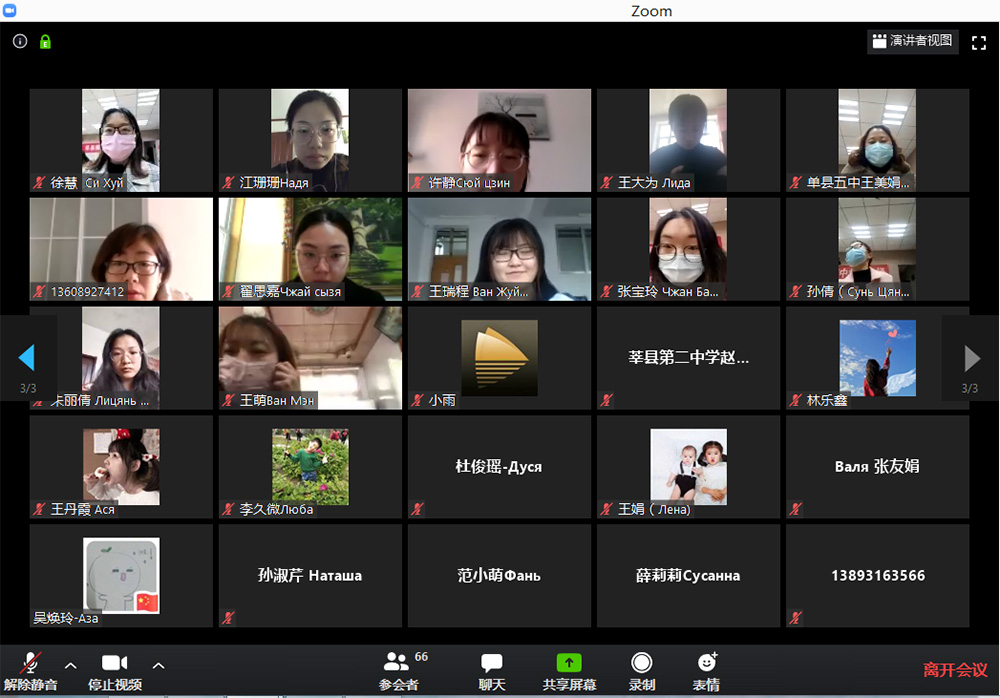Viewport: 1000px width, 698px height.
Task: Start recording the meeting (录制)
Action: (x=642, y=670)
